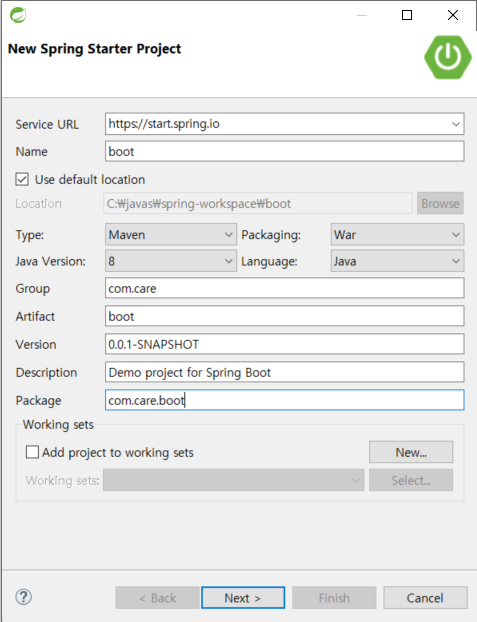Open the Packaging dropdown showing War
Image resolution: width=477 pixels, height=622 pixels.
click(x=397, y=234)
